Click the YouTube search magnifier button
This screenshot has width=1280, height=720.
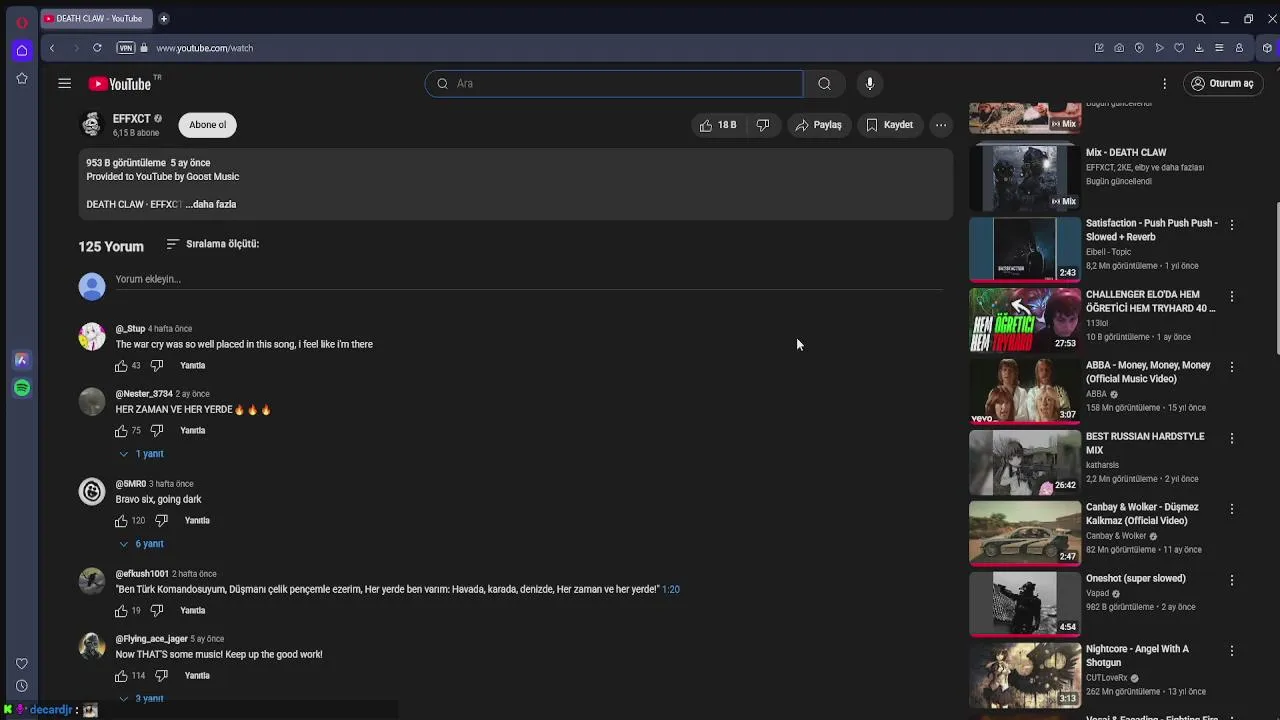coord(824,84)
